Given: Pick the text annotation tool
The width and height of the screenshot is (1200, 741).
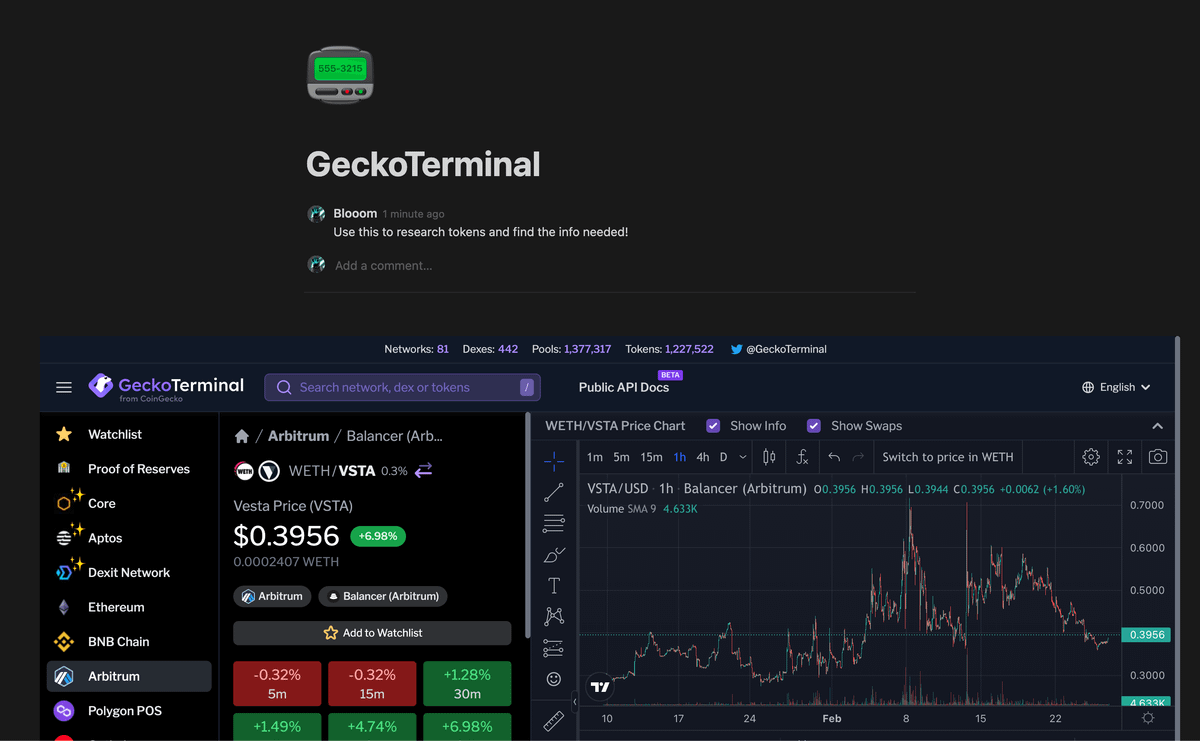Looking at the screenshot, I should pyautogui.click(x=553, y=585).
